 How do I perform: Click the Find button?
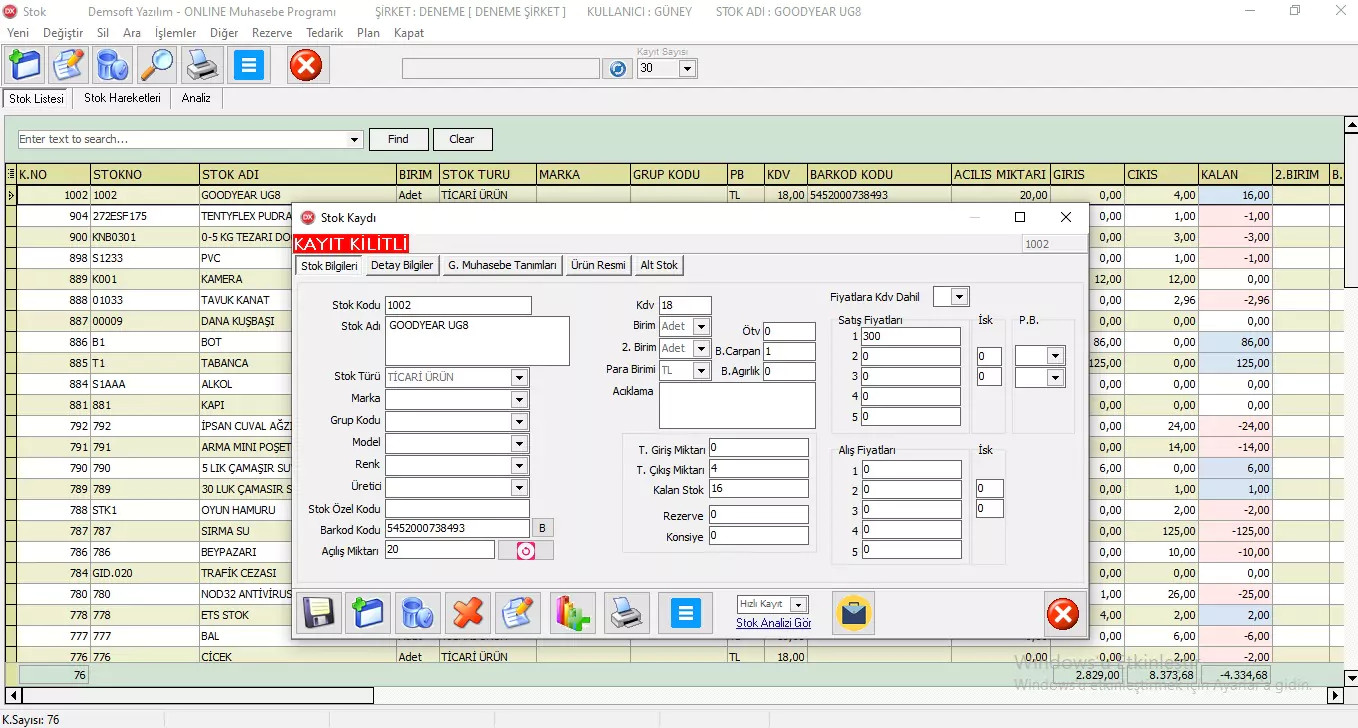[x=398, y=139]
